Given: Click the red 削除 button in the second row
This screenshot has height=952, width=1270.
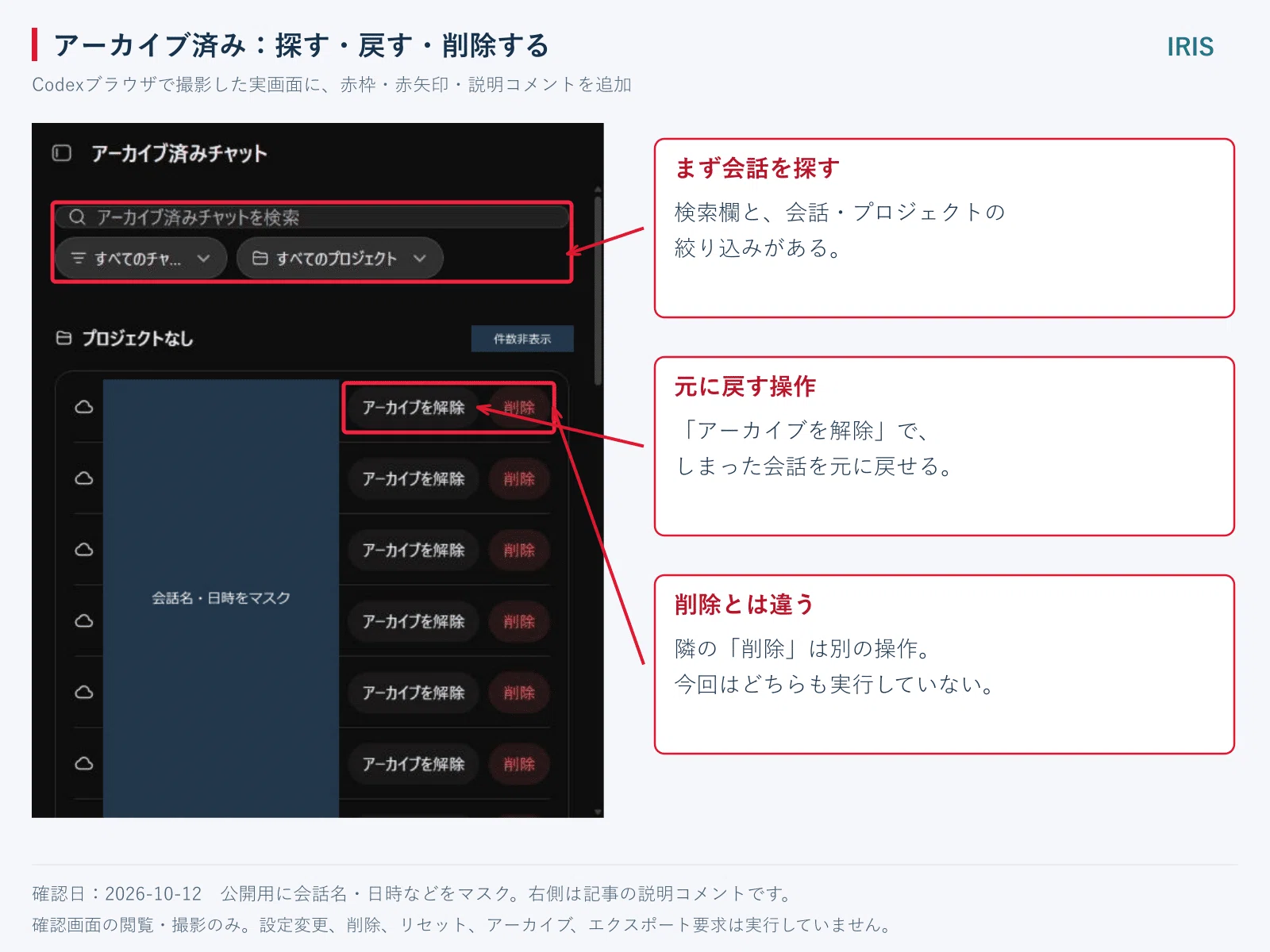Looking at the screenshot, I should [x=519, y=478].
